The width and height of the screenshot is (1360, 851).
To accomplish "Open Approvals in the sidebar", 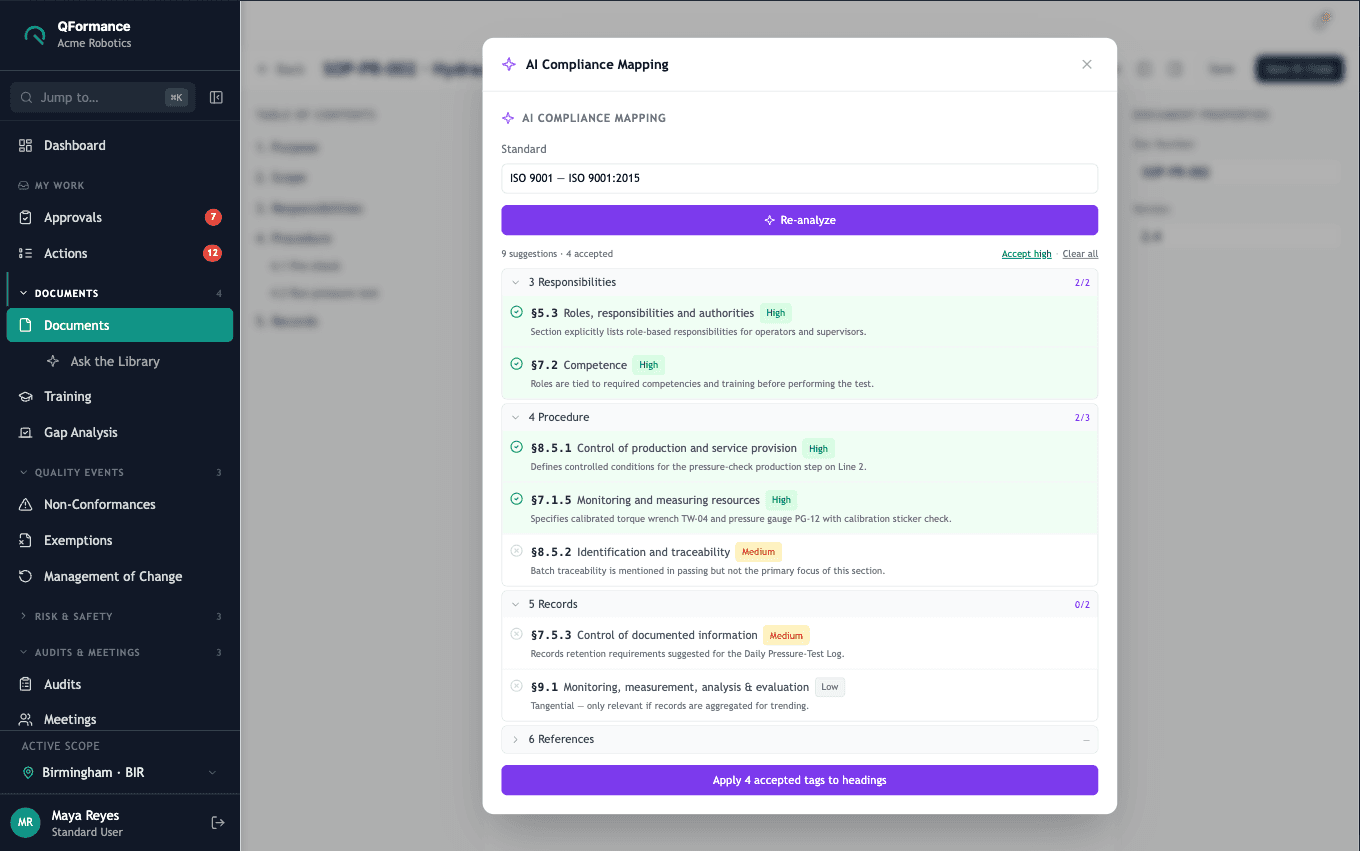I will [x=120, y=217].
